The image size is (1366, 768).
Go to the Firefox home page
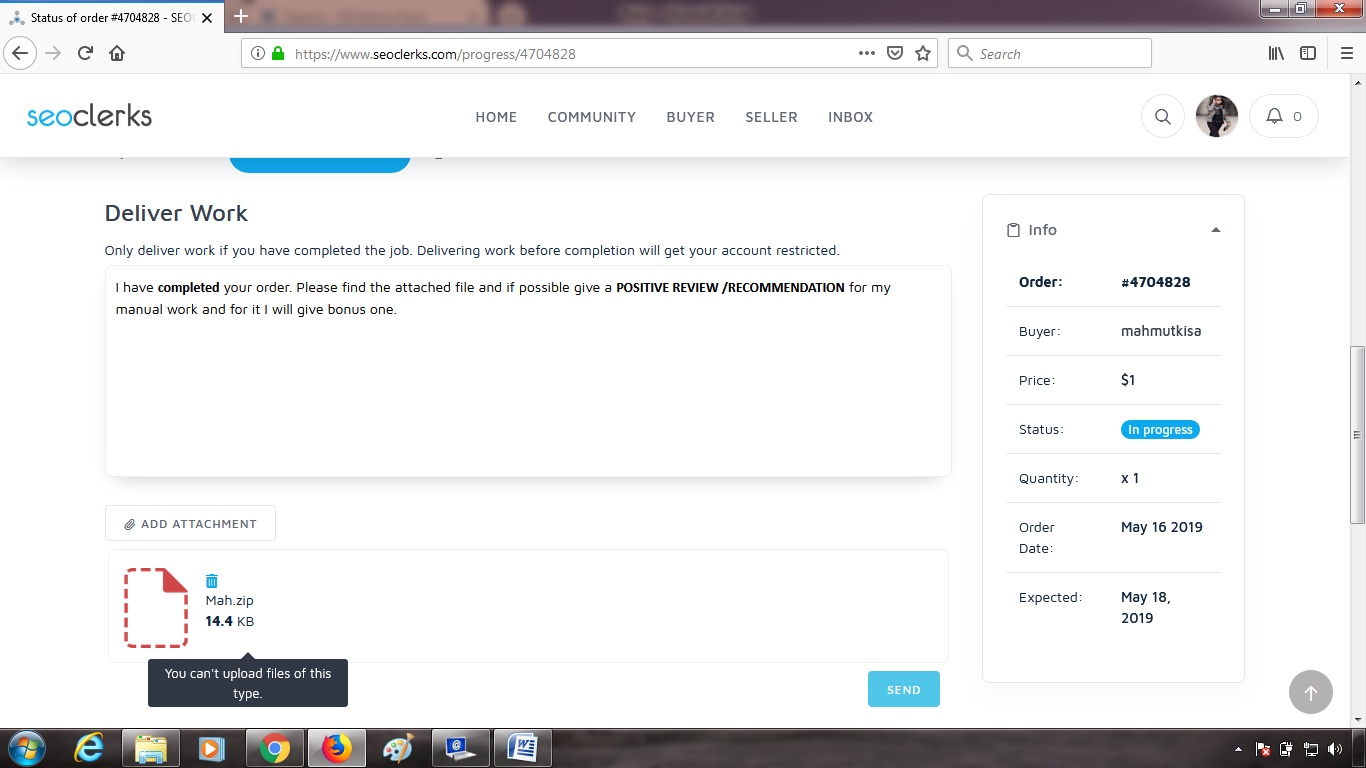tap(117, 53)
